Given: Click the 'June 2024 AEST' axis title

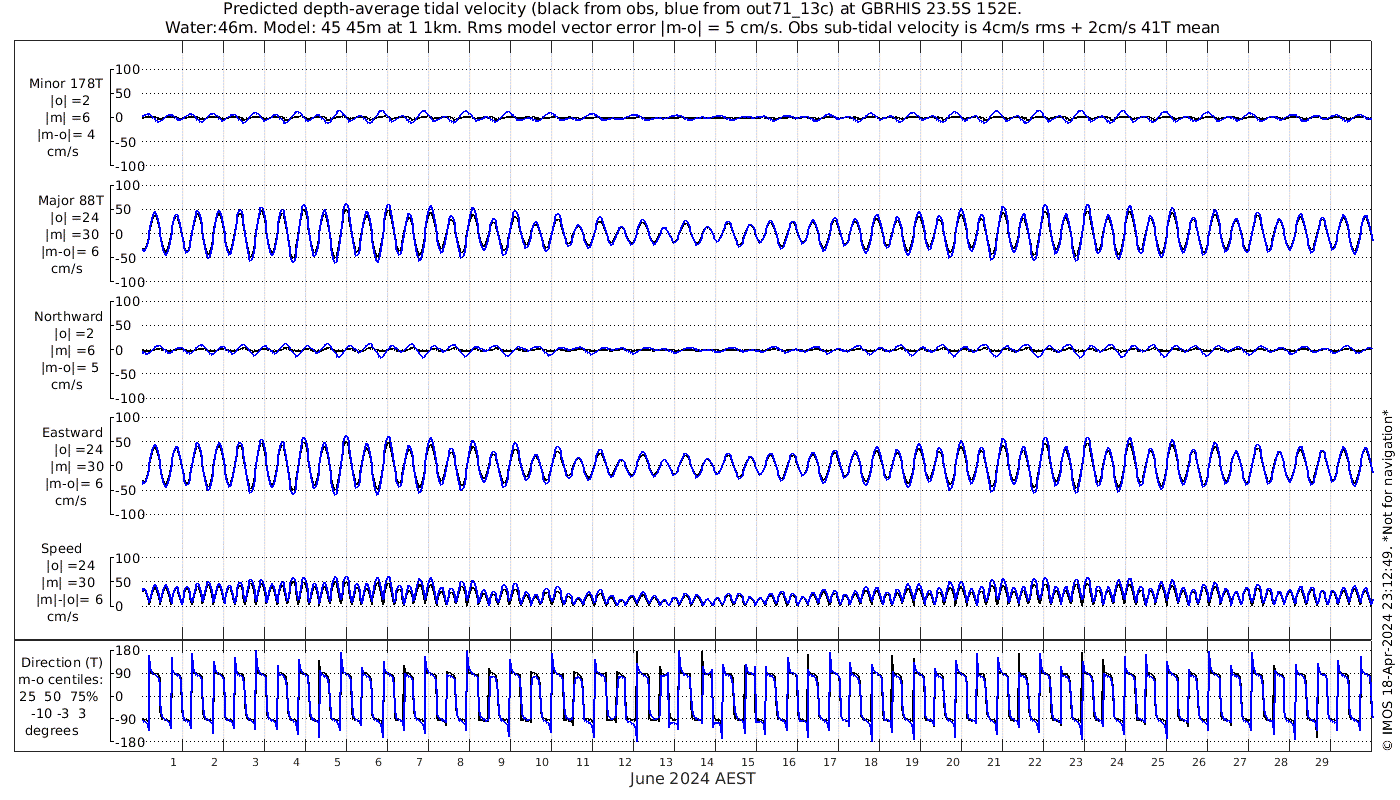Looking at the screenshot, I should tap(692, 779).
